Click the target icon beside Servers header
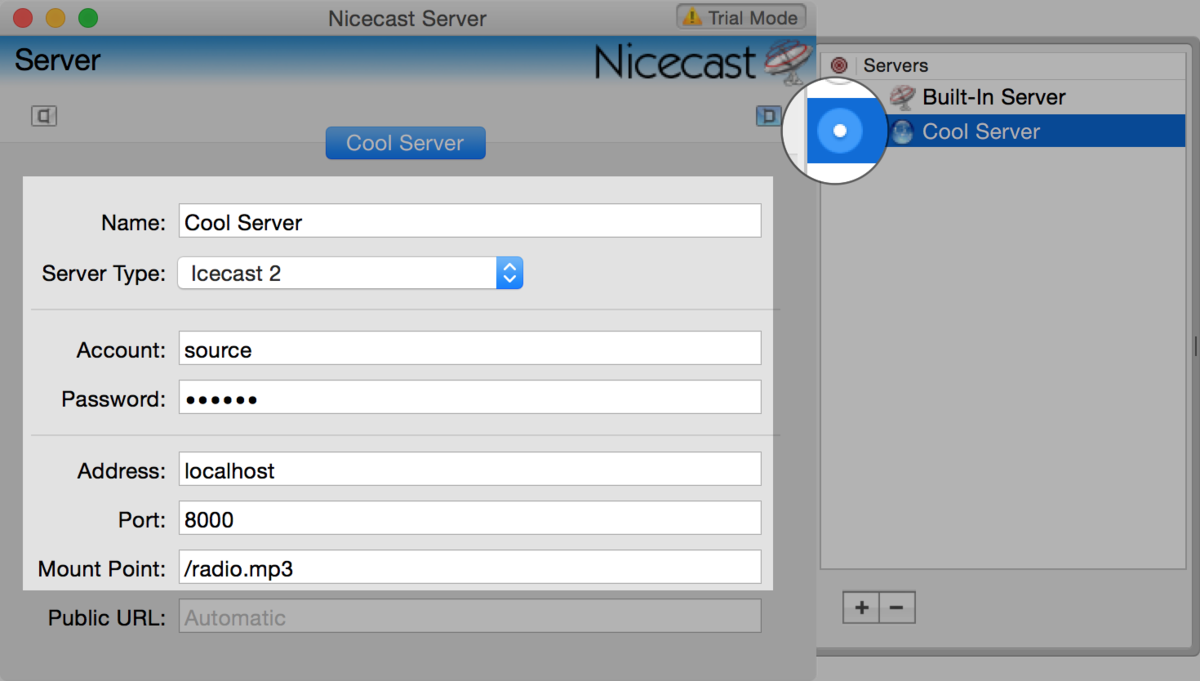The width and height of the screenshot is (1200, 681). click(x=838, y=65)
